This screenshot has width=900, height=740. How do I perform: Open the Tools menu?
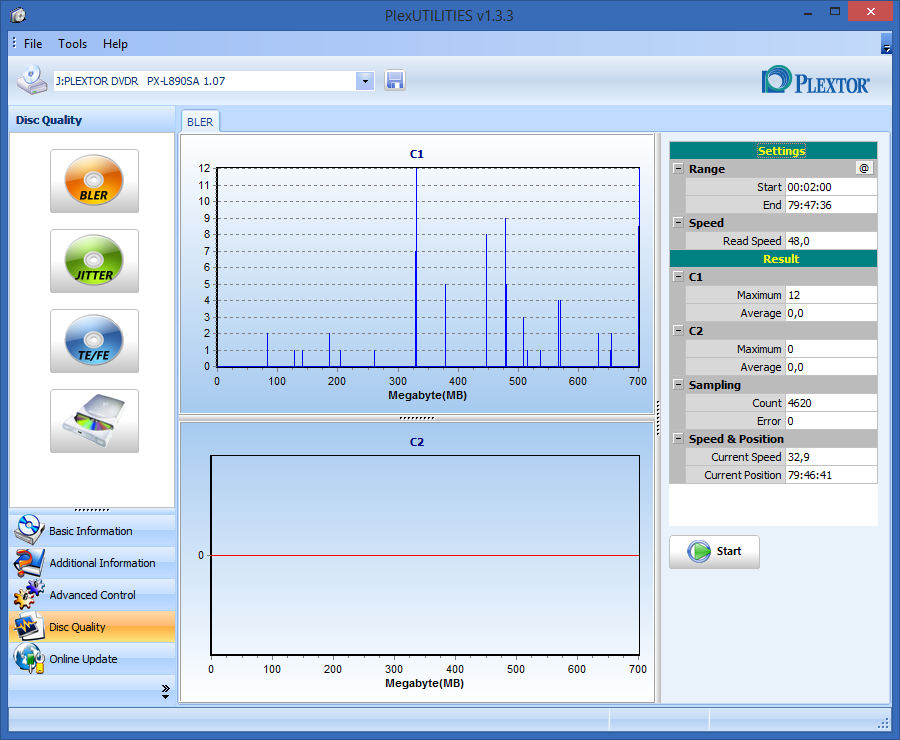pos(72,44)
